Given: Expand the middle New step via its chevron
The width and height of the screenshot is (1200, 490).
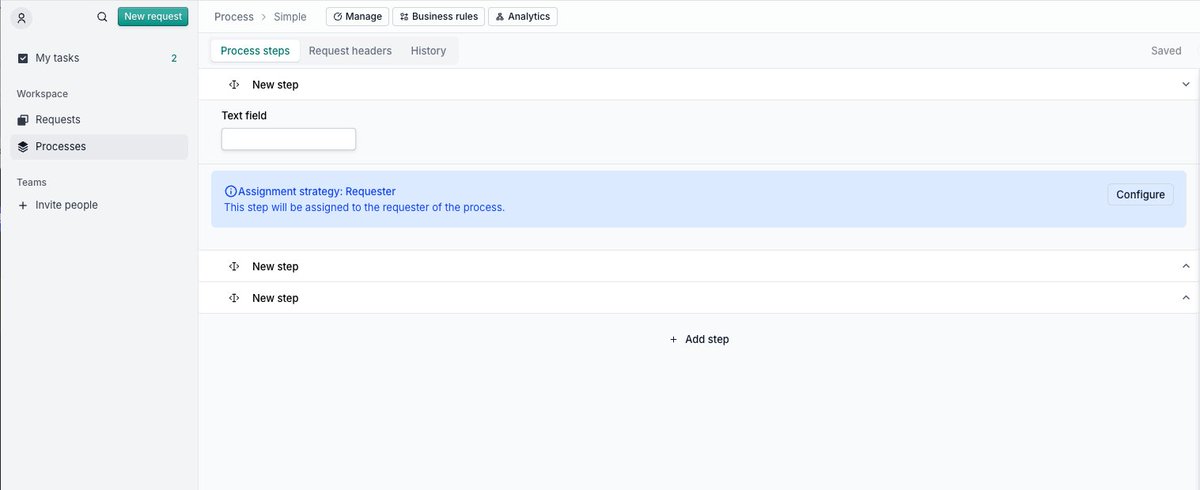Looking at the screenshot, I should 1186,267.
